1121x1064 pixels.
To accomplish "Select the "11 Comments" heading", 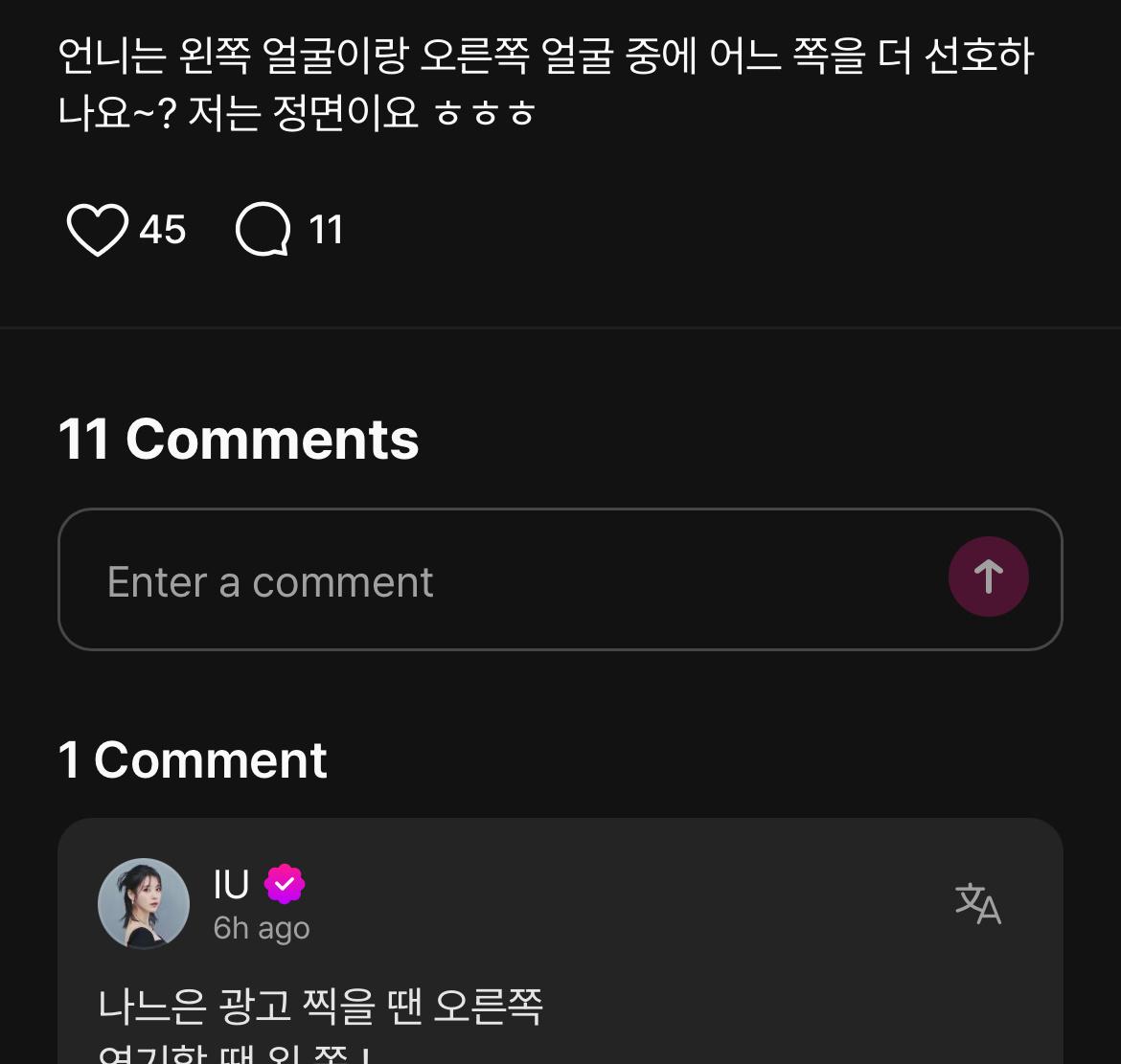I will tap(239, 439).
